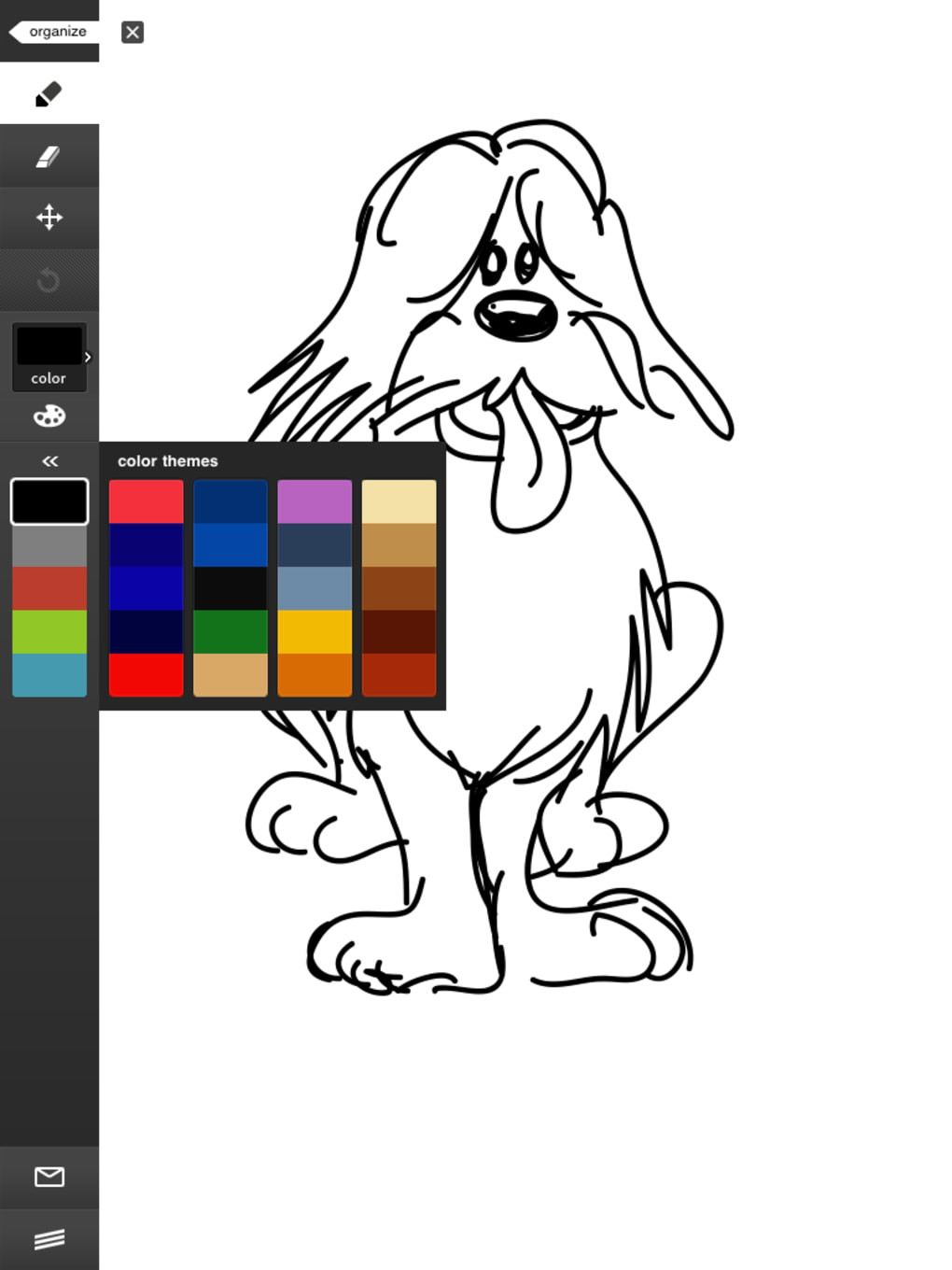The height and width of the screenshot is (1270, 952).
Task: Close the drawing with X button
Action: click(133, 33)
